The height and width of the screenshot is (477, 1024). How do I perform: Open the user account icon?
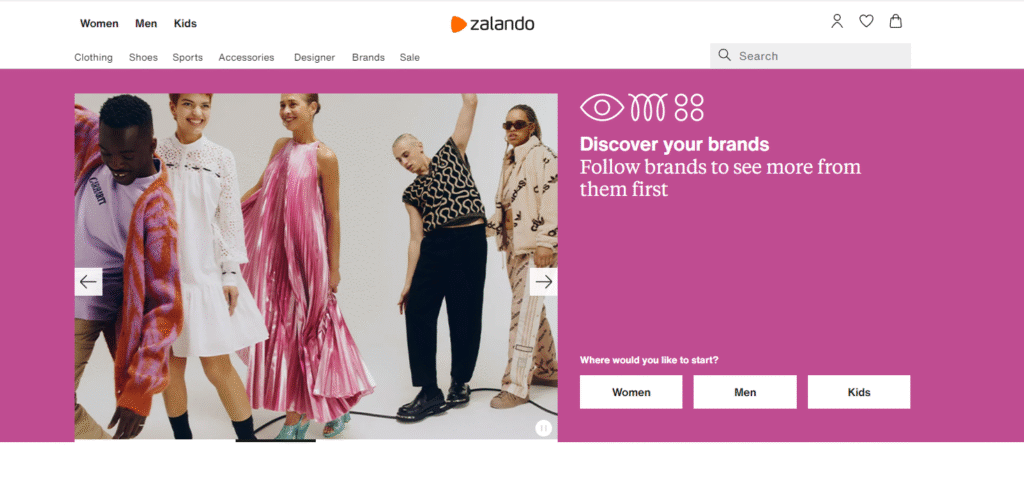tap(837, 22)
